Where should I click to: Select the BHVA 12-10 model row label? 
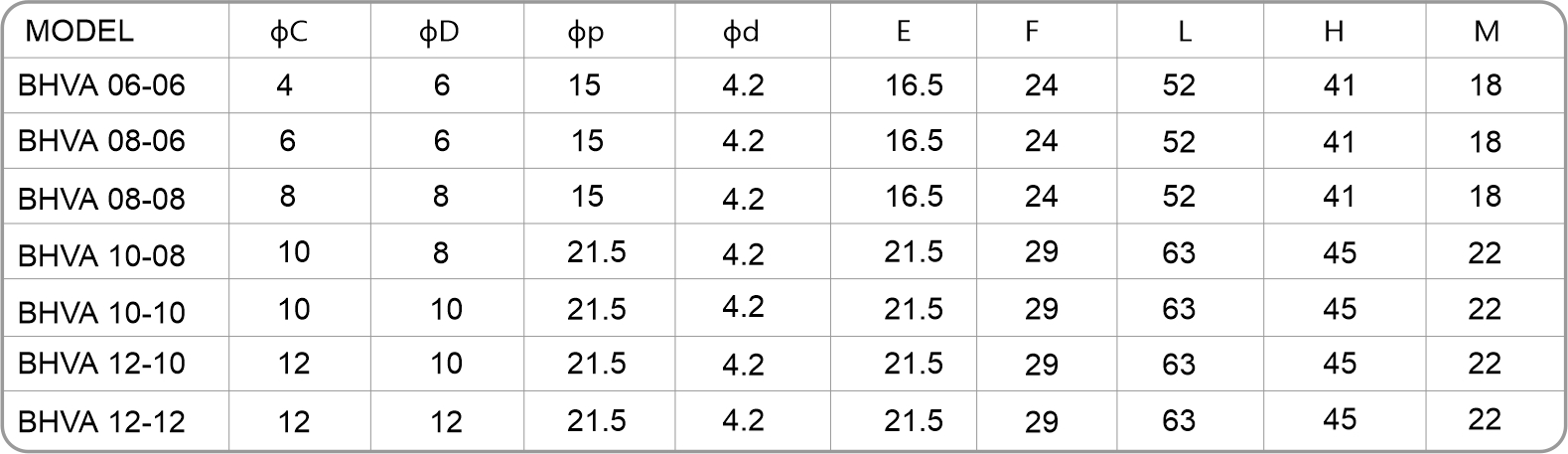click(102, 364)
